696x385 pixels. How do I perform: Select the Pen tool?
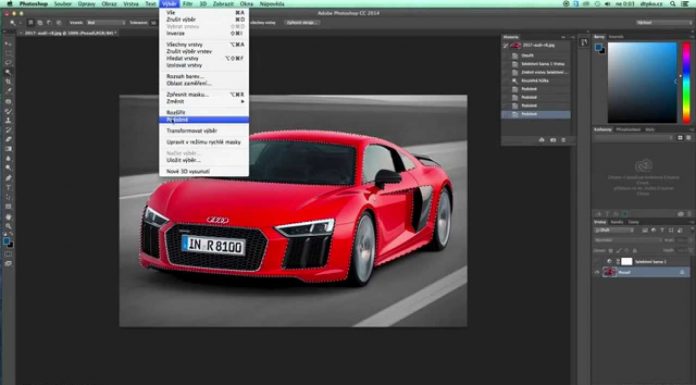(8, 178)
